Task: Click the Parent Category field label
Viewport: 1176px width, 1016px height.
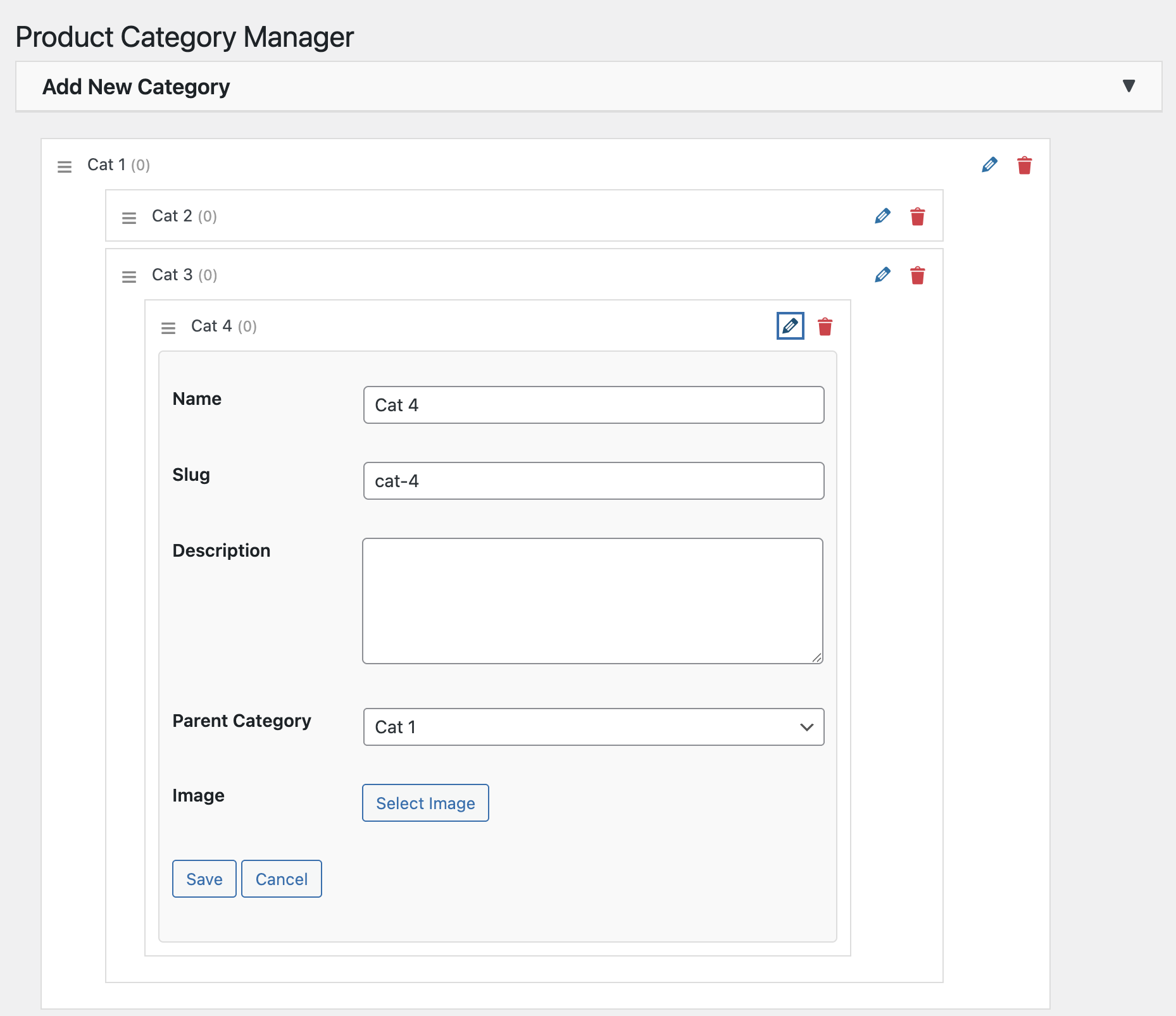Action: click(x=242, y=721)
